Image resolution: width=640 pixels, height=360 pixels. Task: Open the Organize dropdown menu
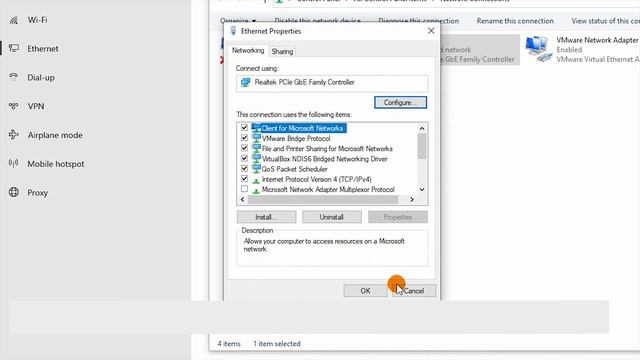pyautogui.click(x=238, y=21)
